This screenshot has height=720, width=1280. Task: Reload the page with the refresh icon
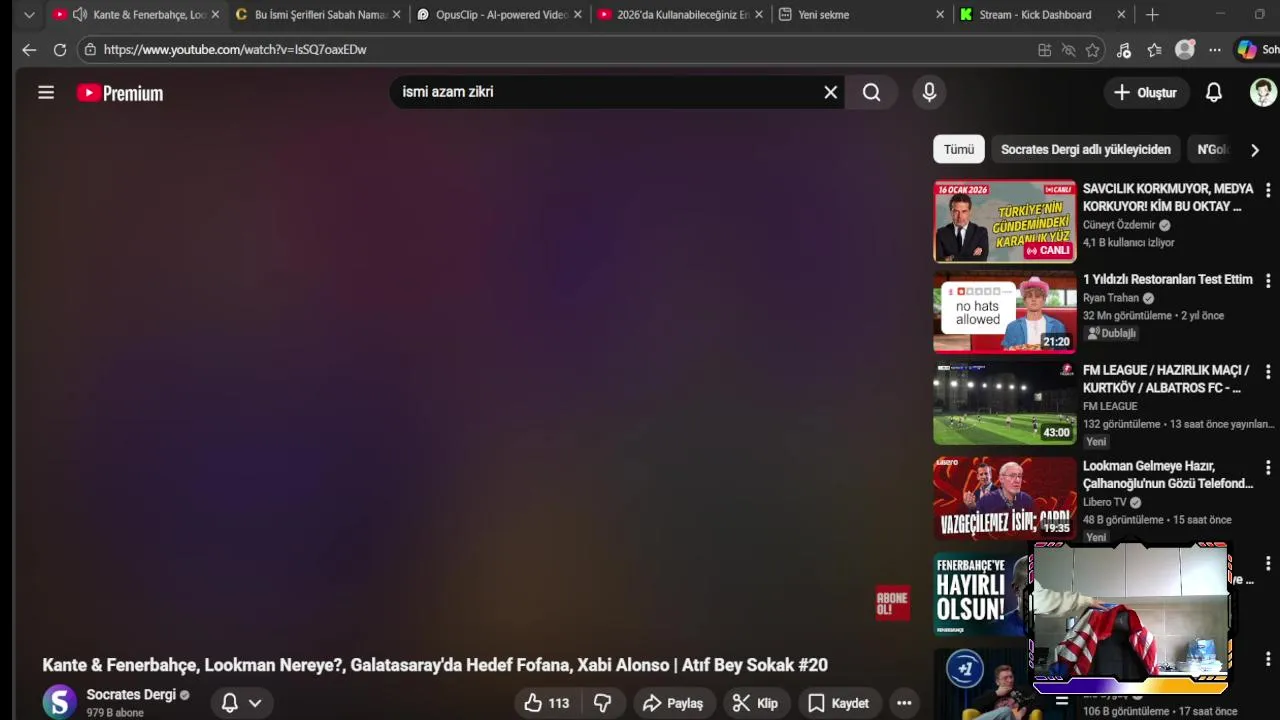(60, 49)
